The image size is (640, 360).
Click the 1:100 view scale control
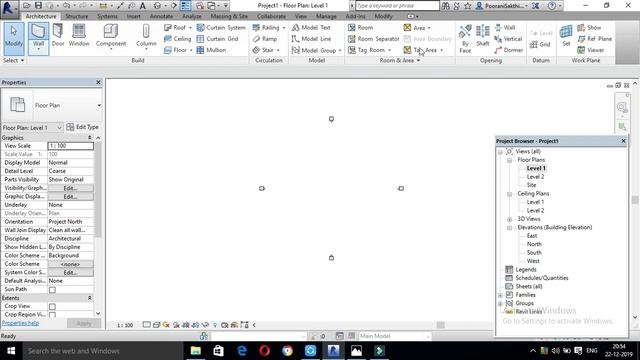(x=125, y=325)
